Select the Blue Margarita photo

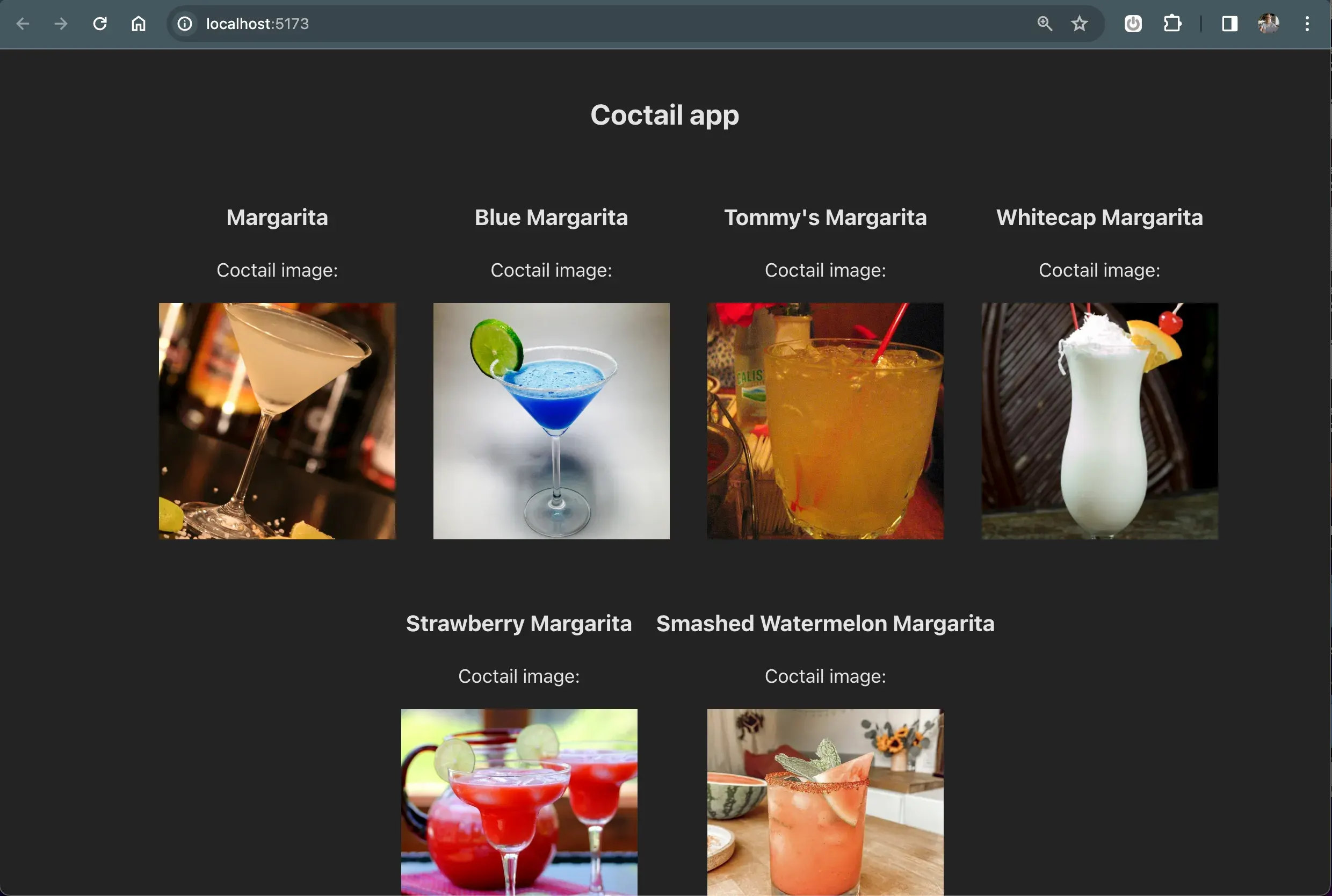pos(551,421)
